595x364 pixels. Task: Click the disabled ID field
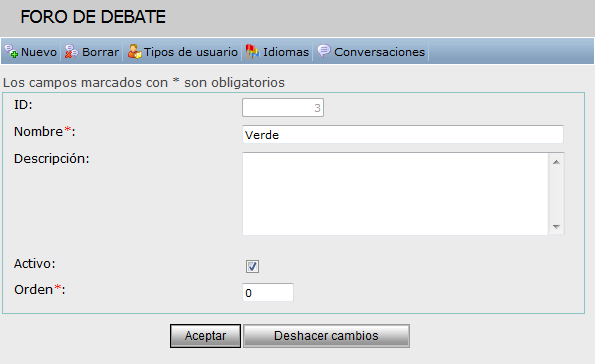pyautogui.click(x=283, y=108)
